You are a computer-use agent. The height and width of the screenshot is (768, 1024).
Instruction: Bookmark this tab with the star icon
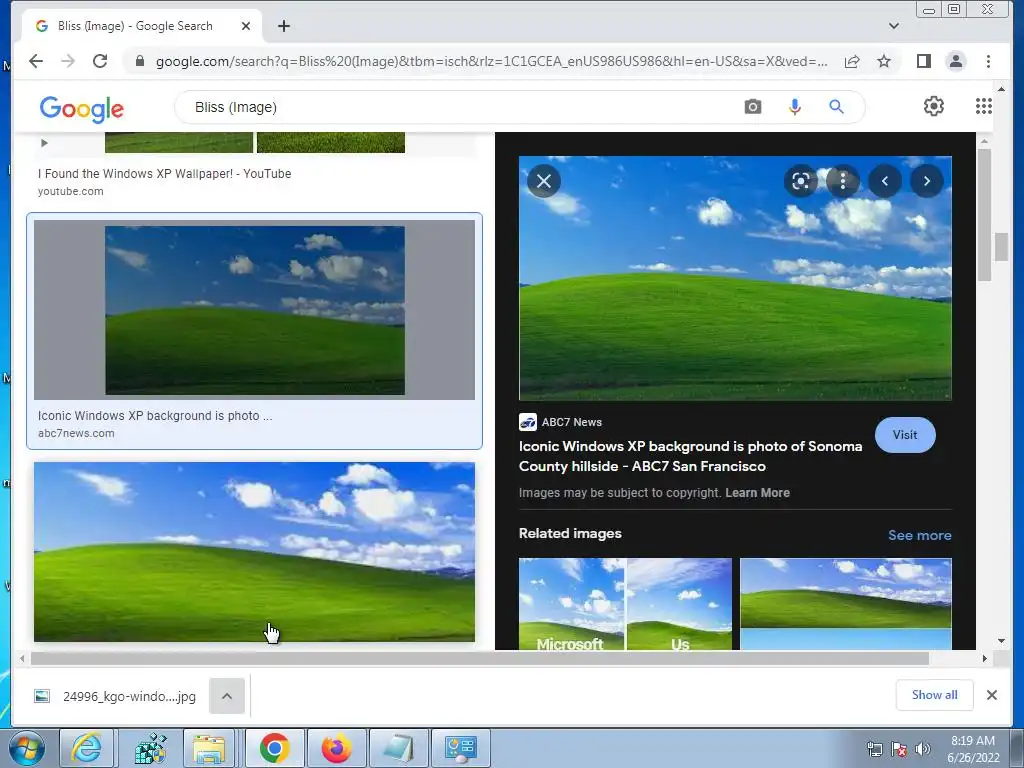pos(884,61)
